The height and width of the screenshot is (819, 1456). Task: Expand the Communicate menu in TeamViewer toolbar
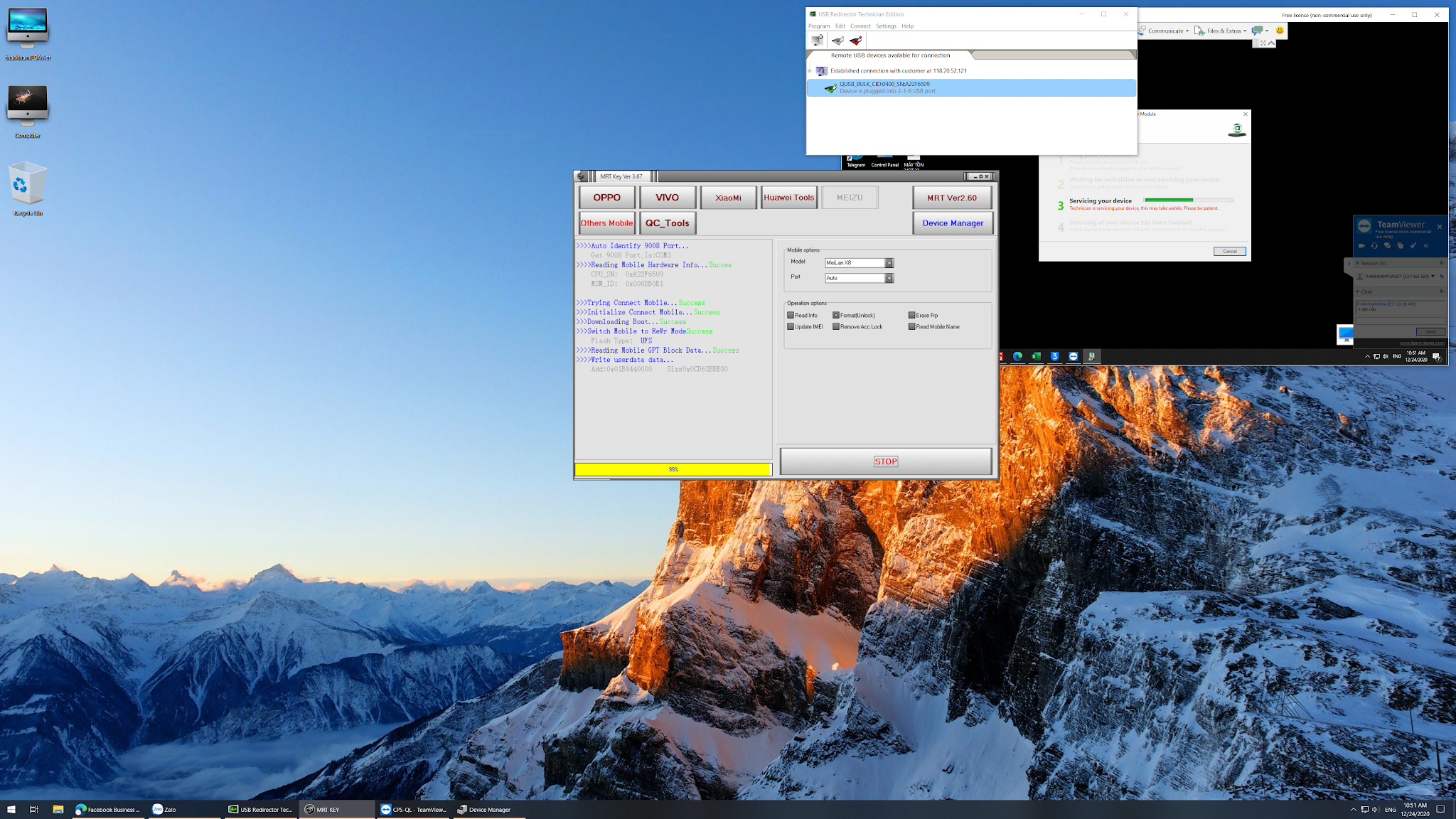(1165, 31)
